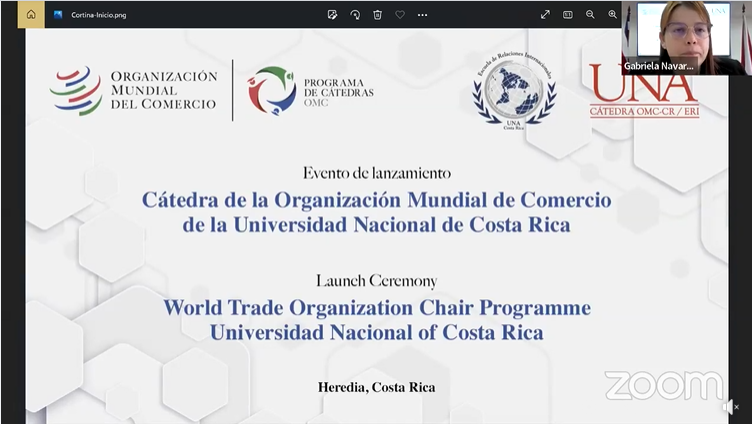The width and height of the screenshot is (752, 424).
Task: Click the Cortina-Inicio.png file name
Action: [99, 15]
